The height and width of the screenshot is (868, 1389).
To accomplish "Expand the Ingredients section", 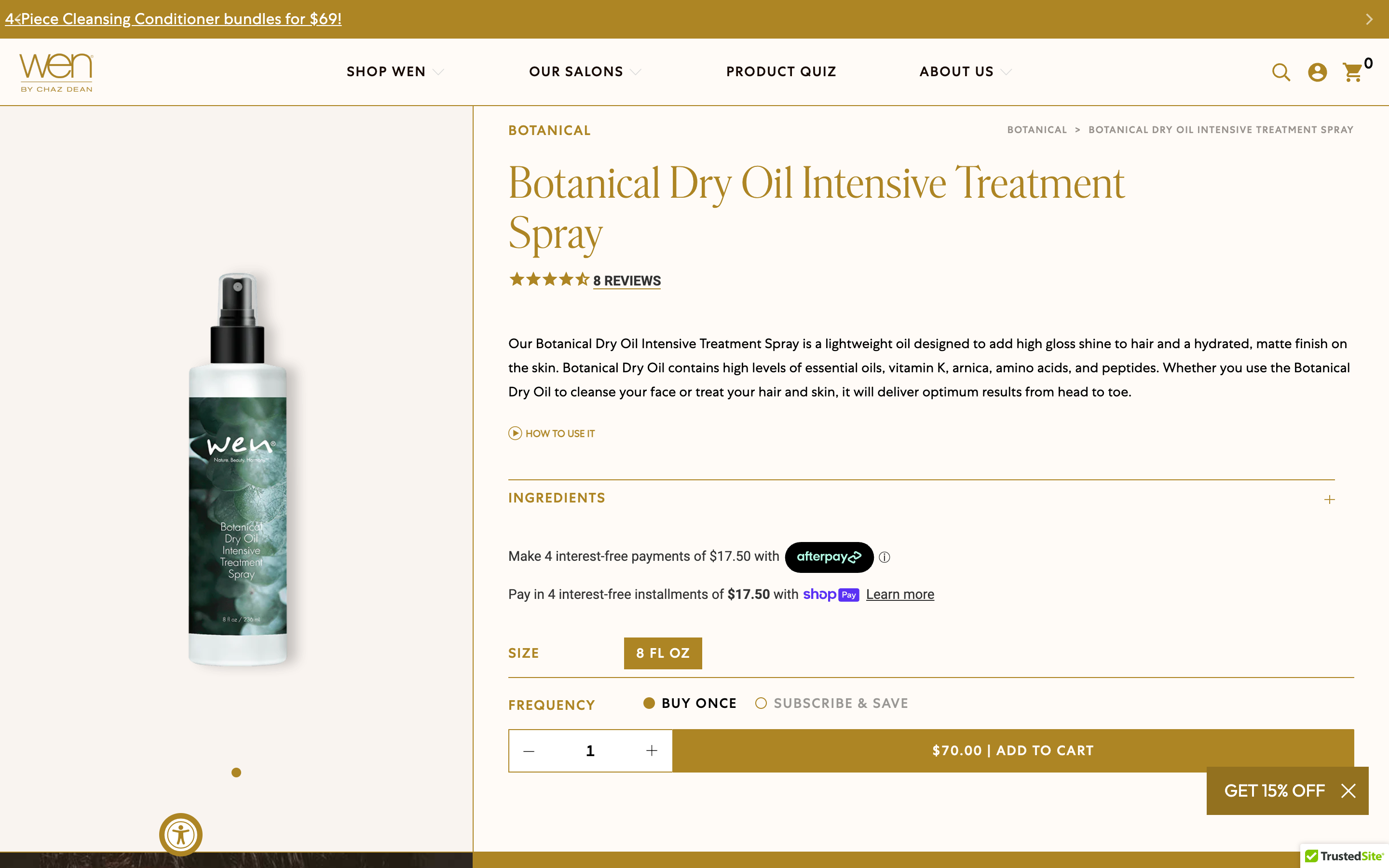I will (x=1329, y=500).
